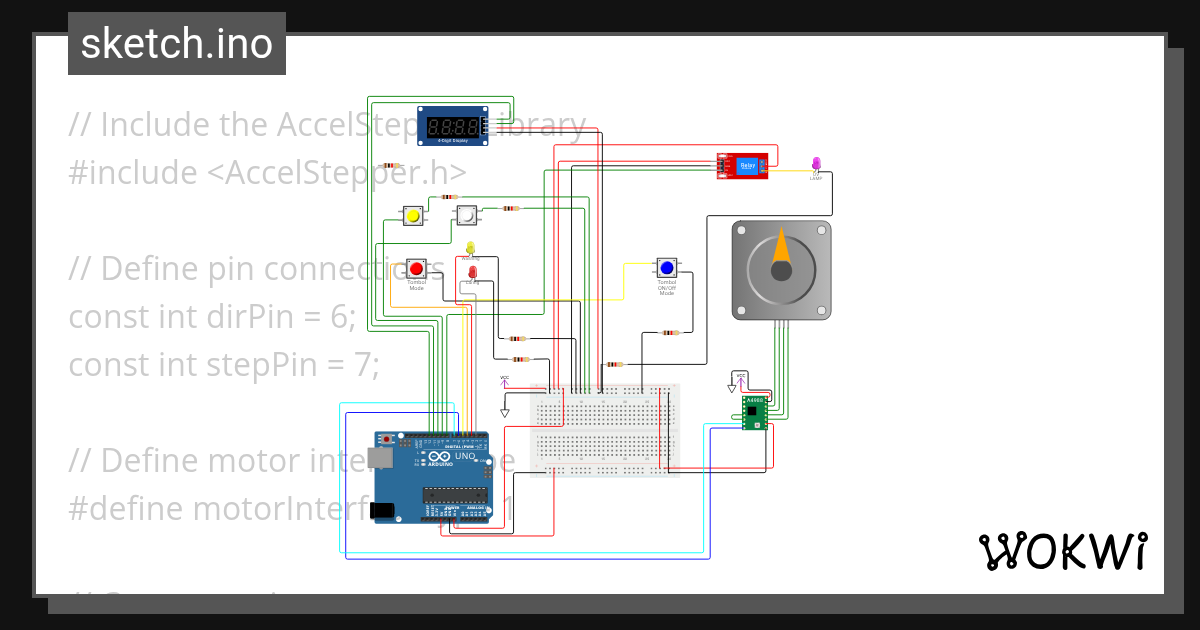Click the stepper motor
This screenshot has height=630, width=1200.
[x=781, y=268]
